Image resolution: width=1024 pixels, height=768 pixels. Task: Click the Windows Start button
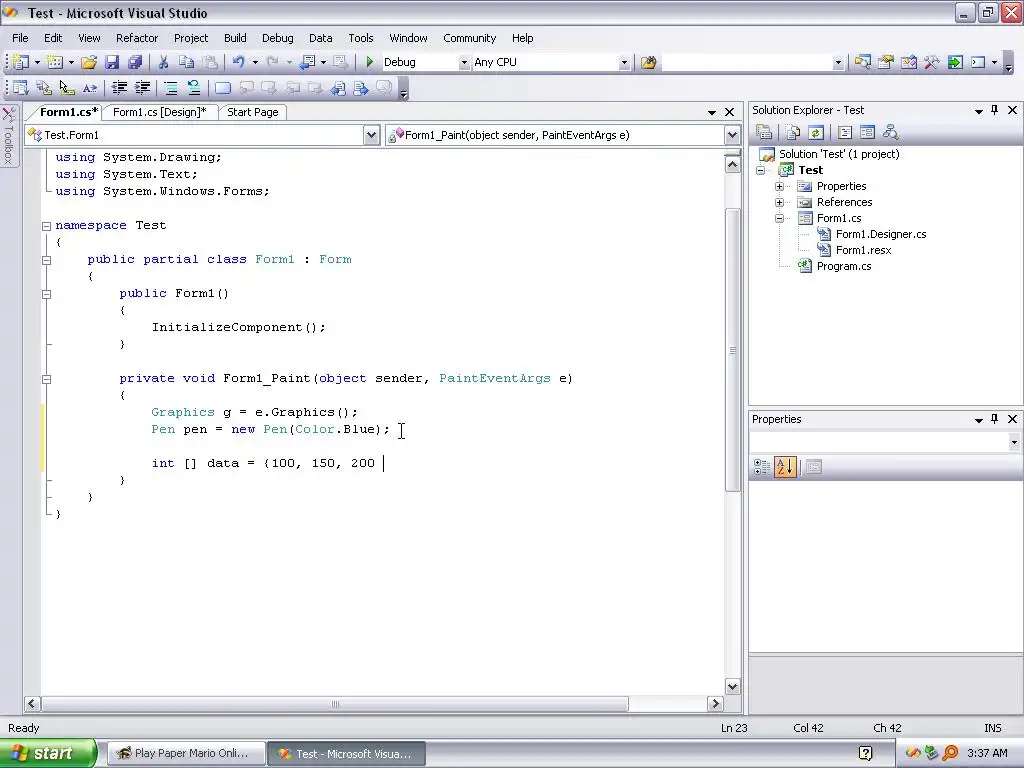click(48, 753)
